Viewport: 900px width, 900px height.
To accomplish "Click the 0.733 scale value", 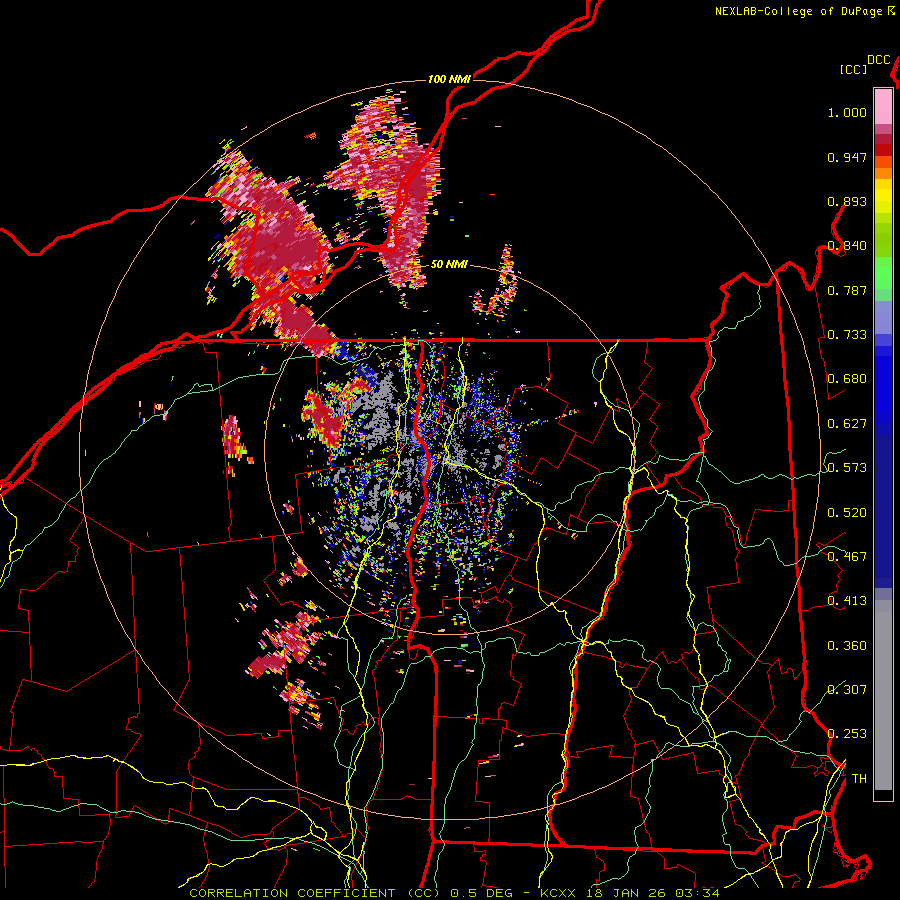I will click(847, 335).
